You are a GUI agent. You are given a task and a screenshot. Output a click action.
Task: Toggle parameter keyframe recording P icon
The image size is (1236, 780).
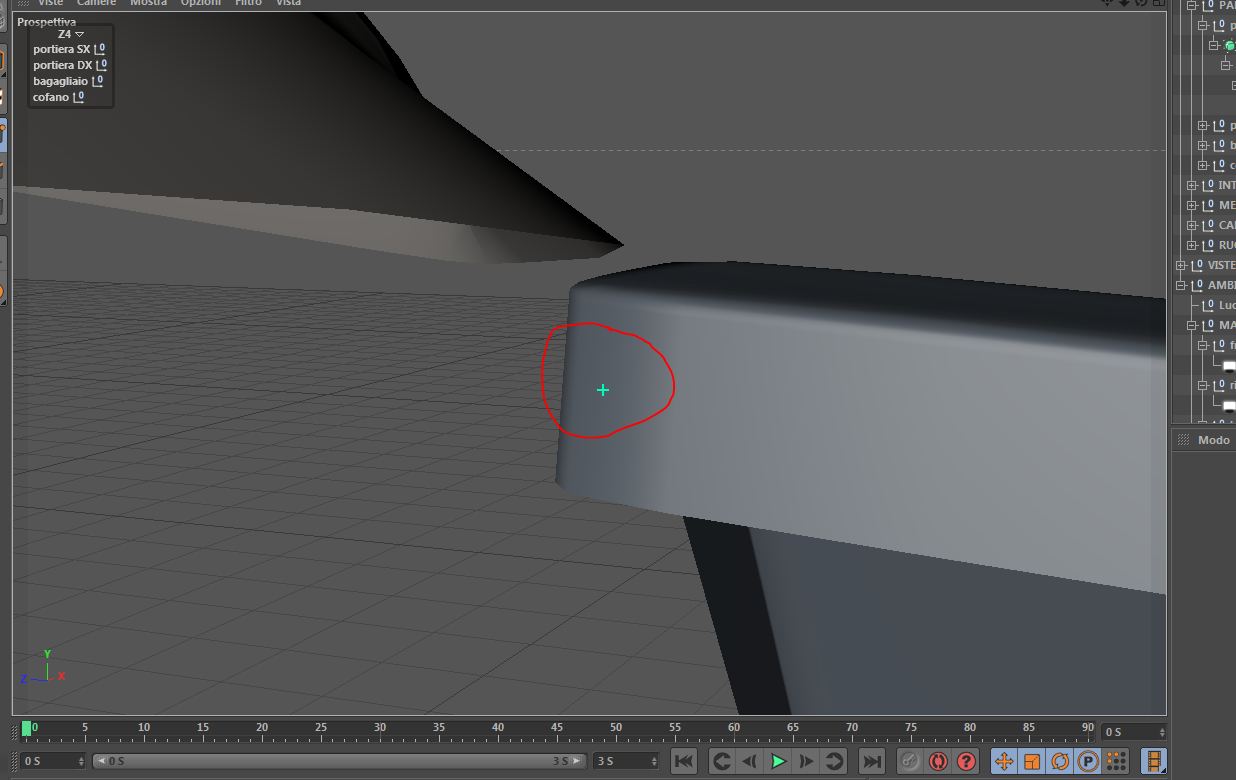click(1087, 761)
